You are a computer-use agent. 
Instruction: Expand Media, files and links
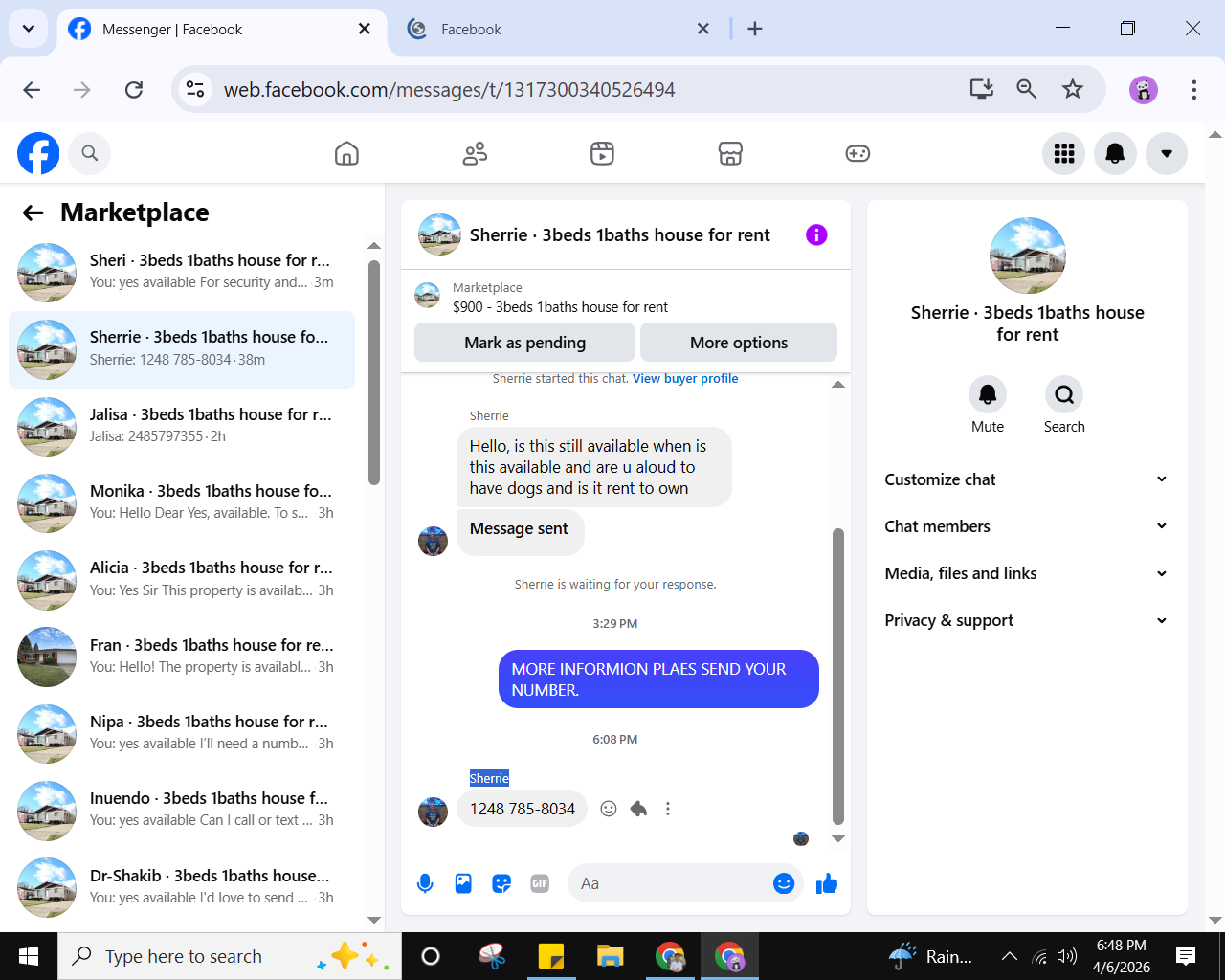coord(1027,573)
